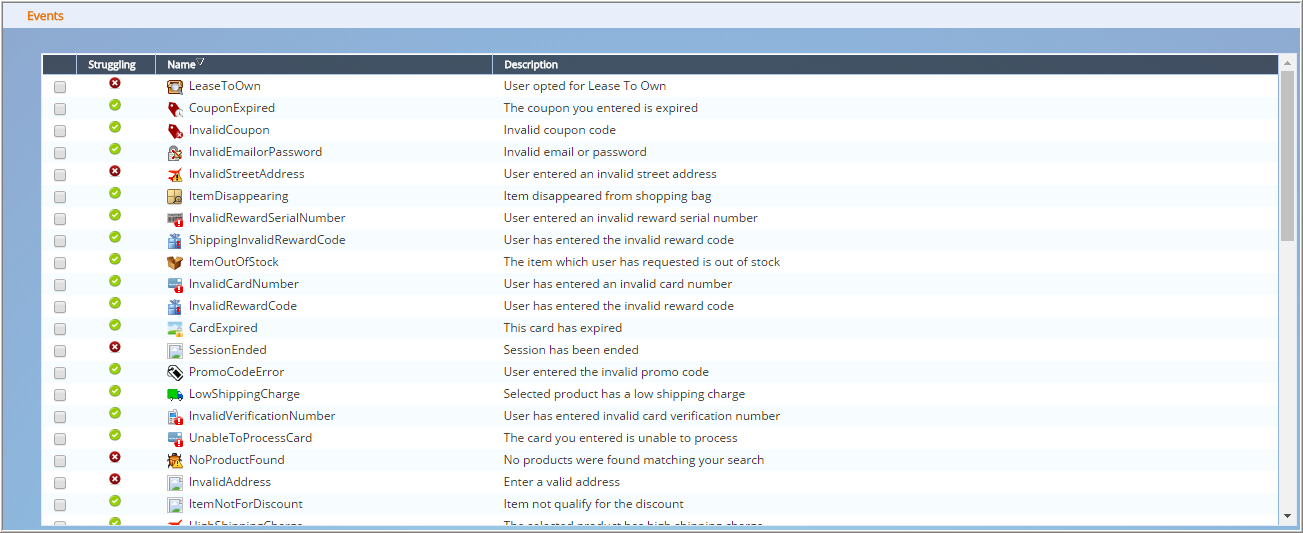The height and width of the screenshot is (533, 1303).
Task: Click the PromoCodeError tag icon
Action: click(175, 373)
